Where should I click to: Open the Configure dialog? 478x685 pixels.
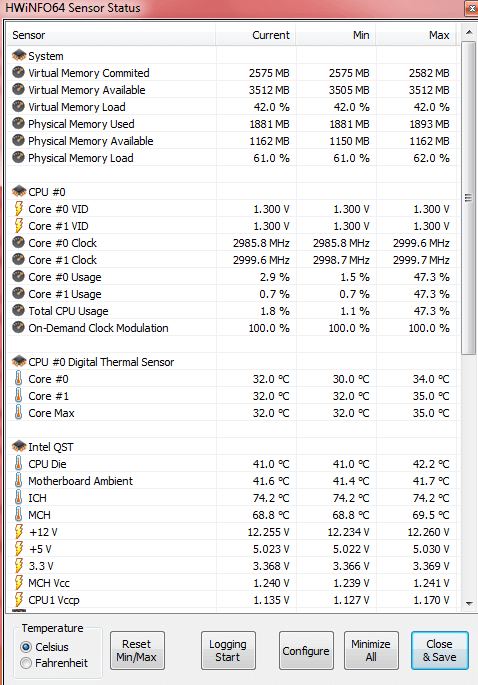[306, 650]
